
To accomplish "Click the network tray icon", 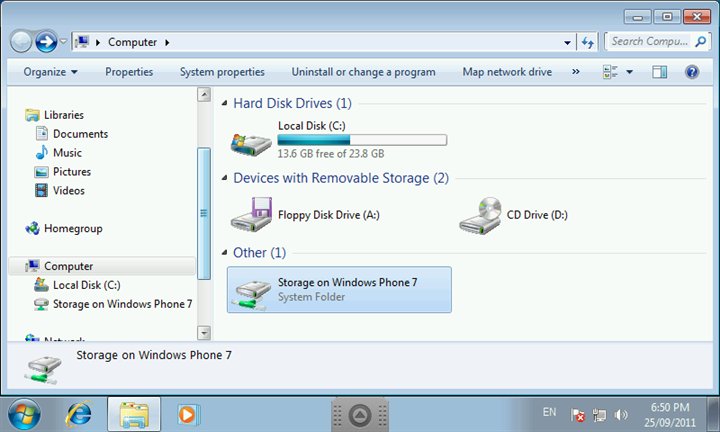I will (x=599, y=415).
